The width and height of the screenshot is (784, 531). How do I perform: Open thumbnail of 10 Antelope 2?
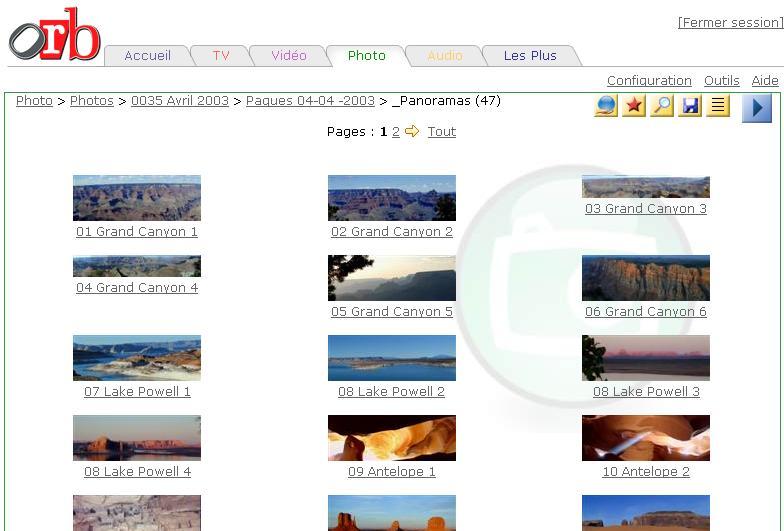pyautogui.click(x=646, y=438)
